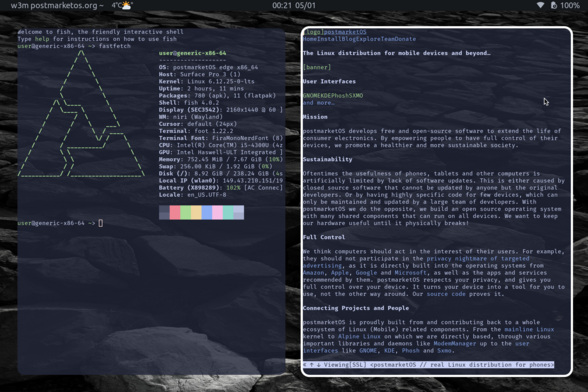
Task: Click the w3m status line title text
Action: click(x=462, y=365)
